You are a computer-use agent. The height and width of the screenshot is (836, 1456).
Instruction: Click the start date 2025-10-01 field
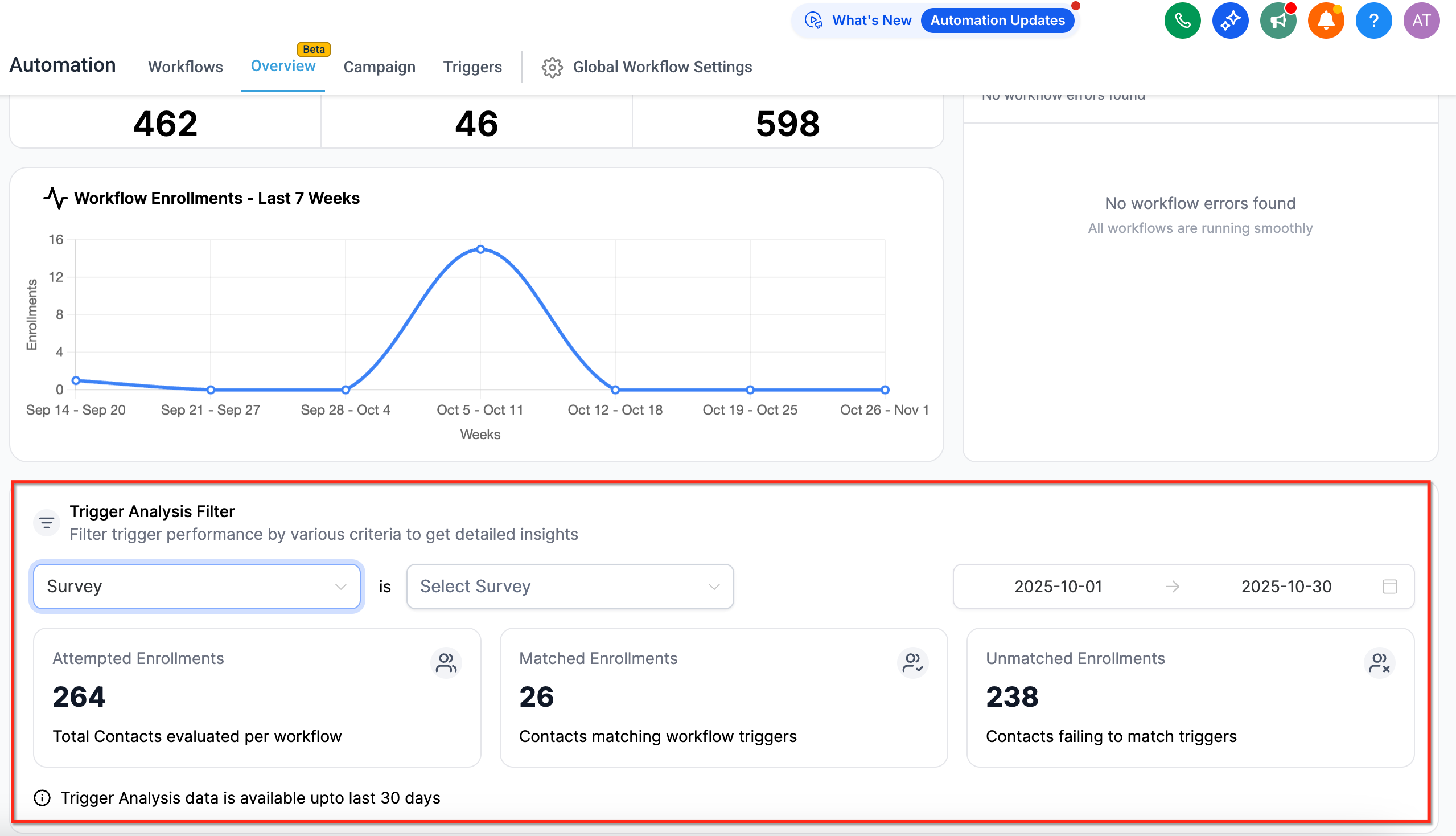point(1058,586)
